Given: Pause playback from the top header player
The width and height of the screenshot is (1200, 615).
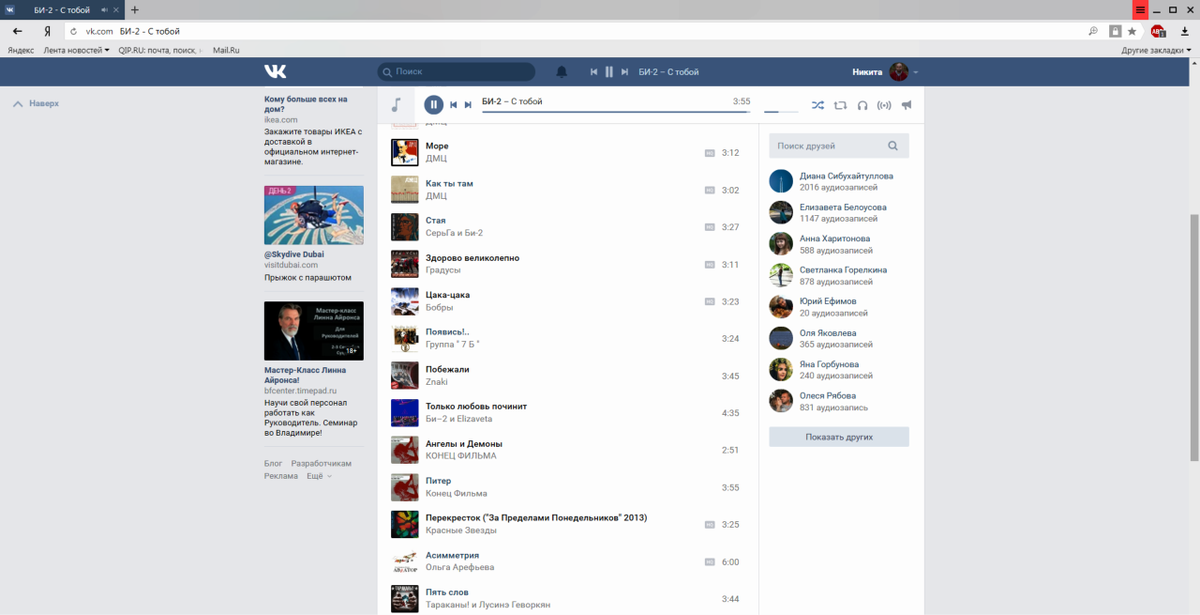Looking at the screenshot, I should [x=609, y=72].
